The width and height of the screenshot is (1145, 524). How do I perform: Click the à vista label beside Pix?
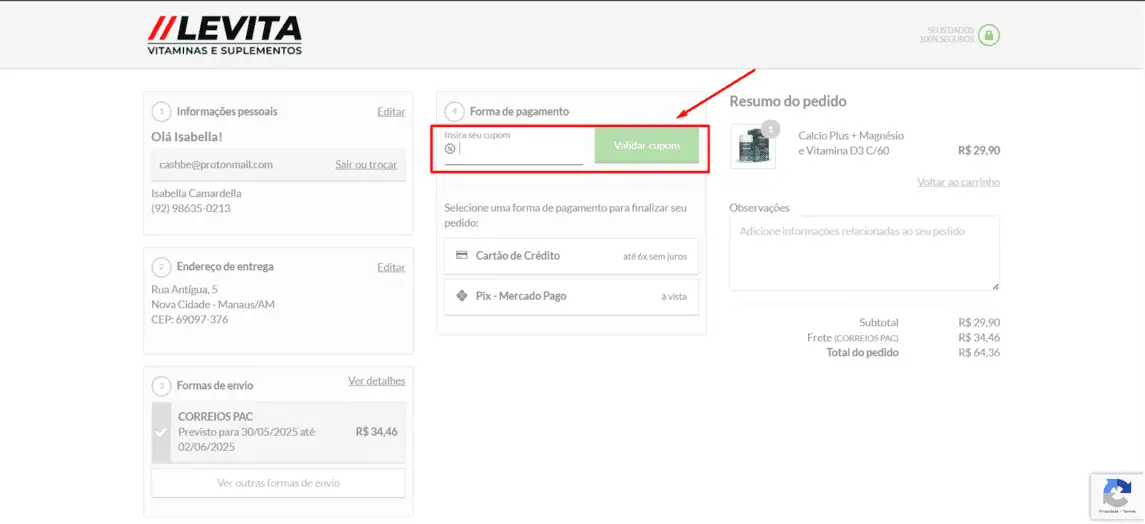(x=674, y=296)
